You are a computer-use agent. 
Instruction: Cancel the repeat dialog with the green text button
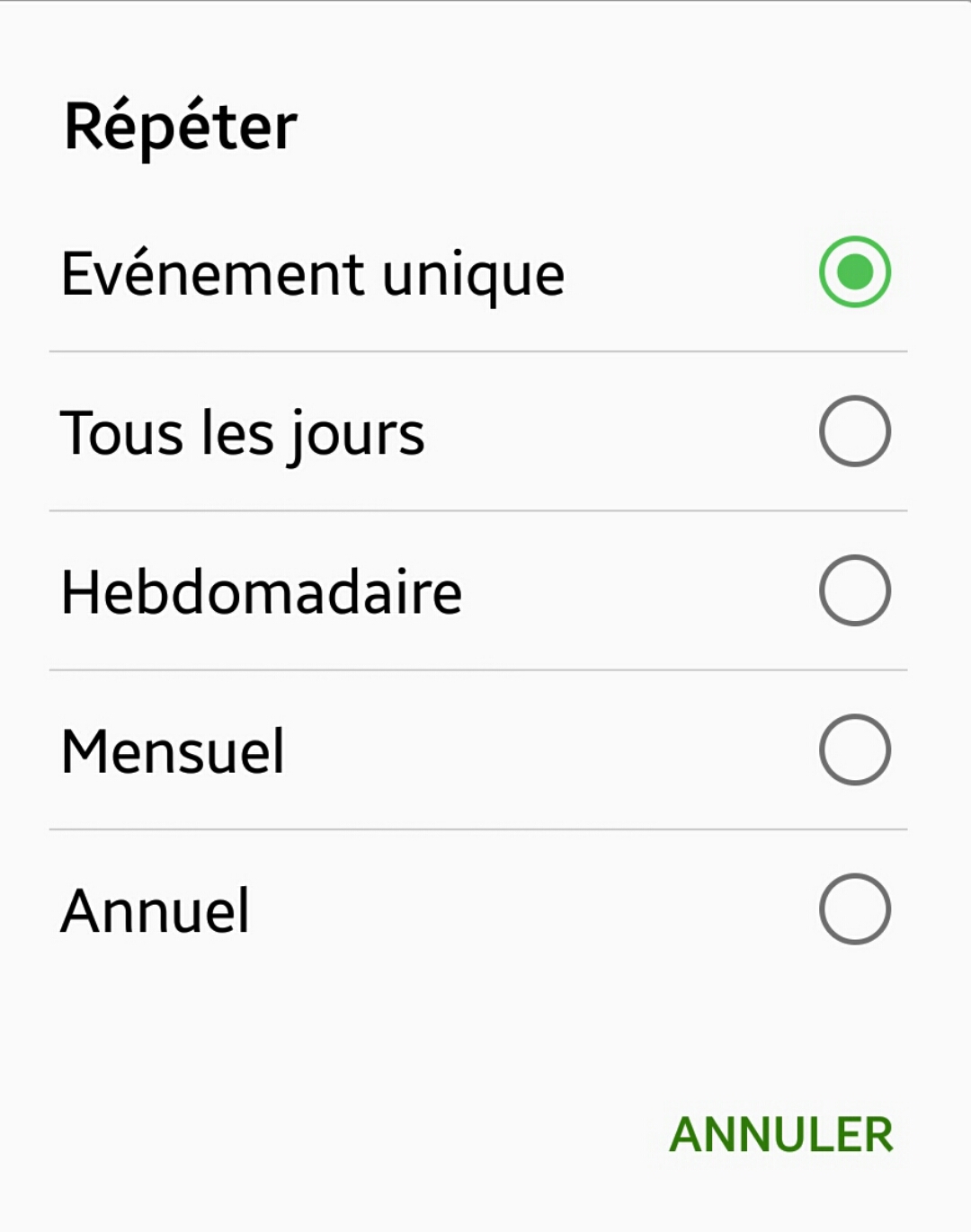tap(780, 1134)
